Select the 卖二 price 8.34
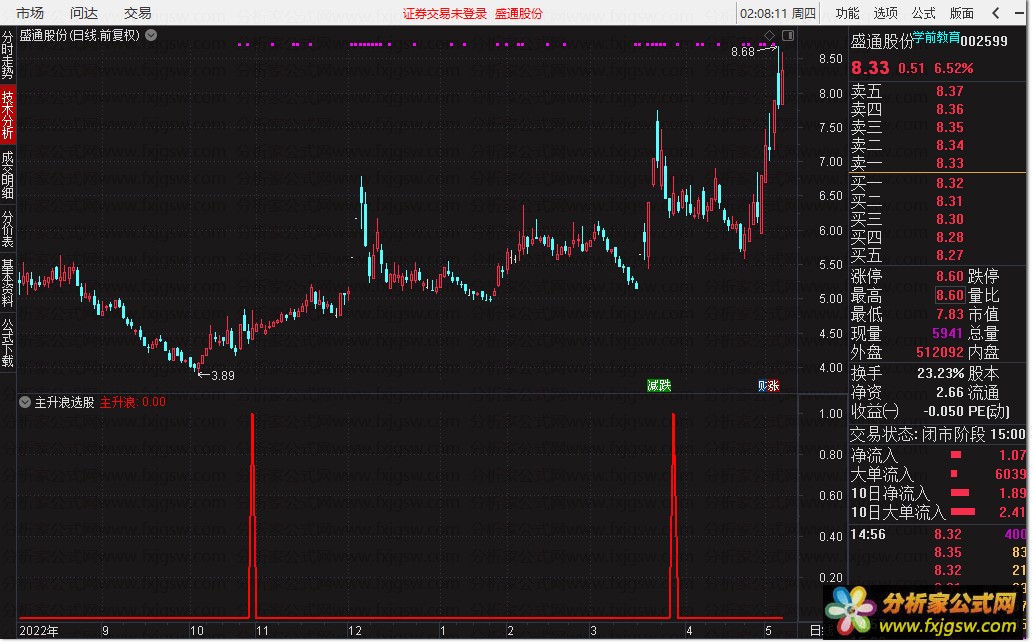The width and height of the screenshot is (1033, 643). coord(950,145)
